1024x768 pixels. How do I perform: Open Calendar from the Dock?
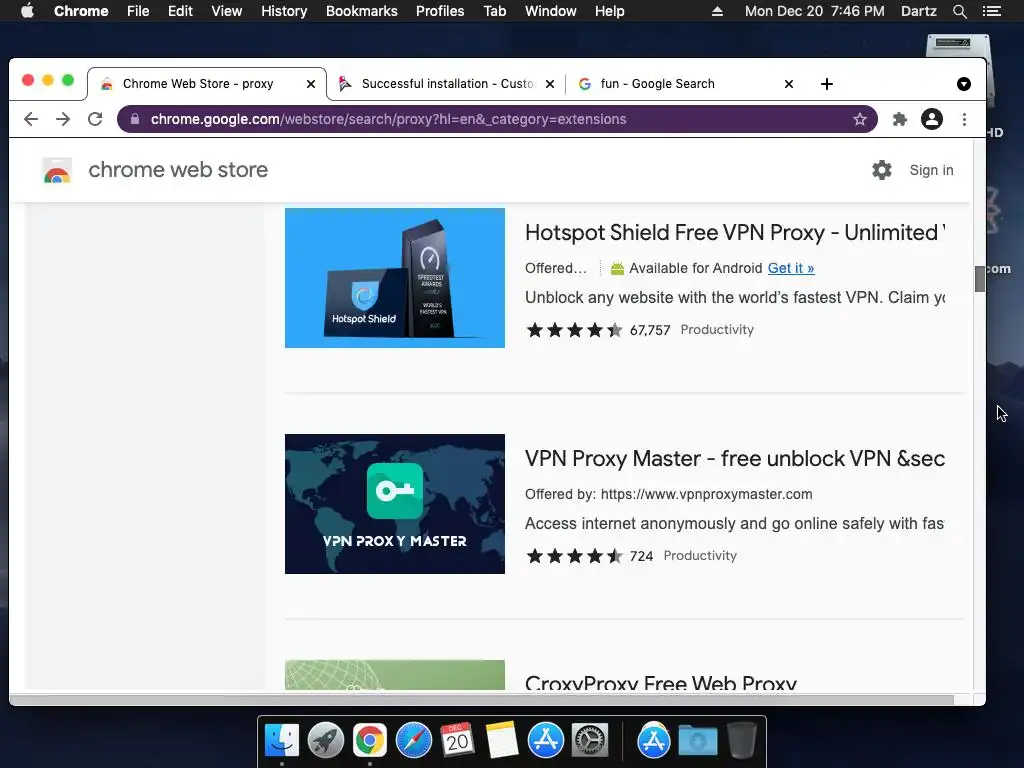pyautogui.click(x=457, y=741)
